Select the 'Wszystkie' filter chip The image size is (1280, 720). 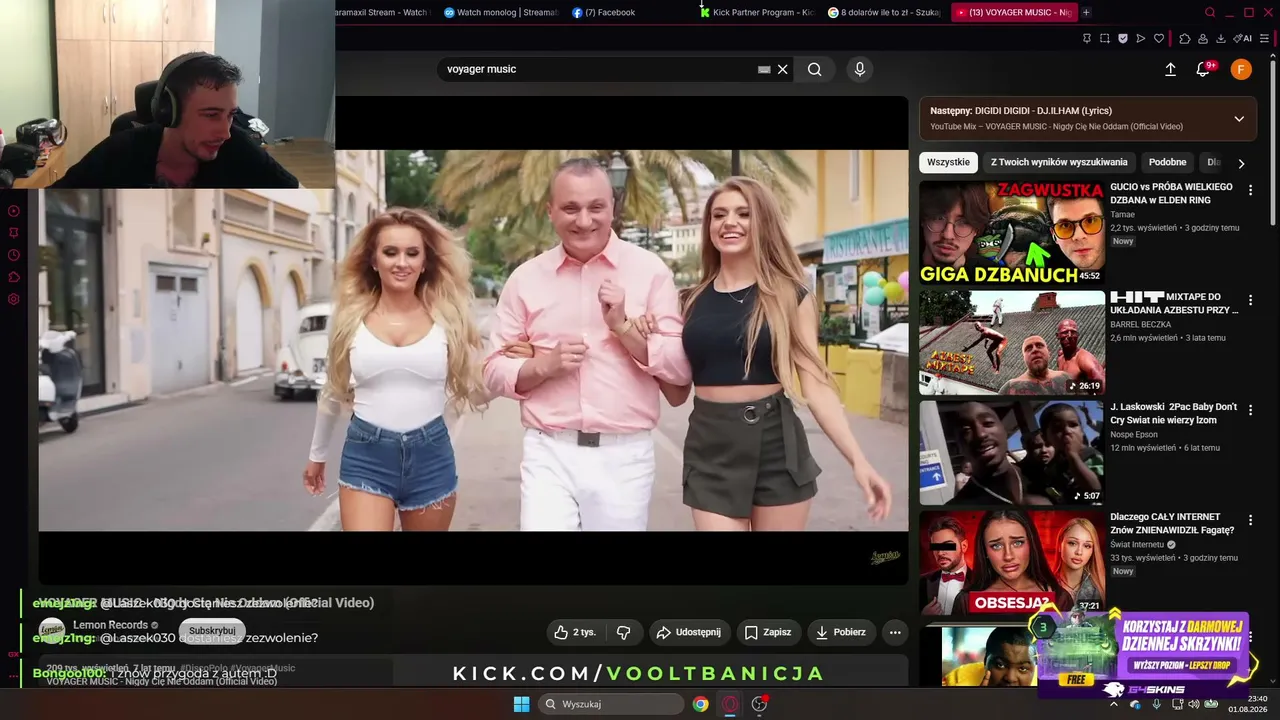[948, 162]
